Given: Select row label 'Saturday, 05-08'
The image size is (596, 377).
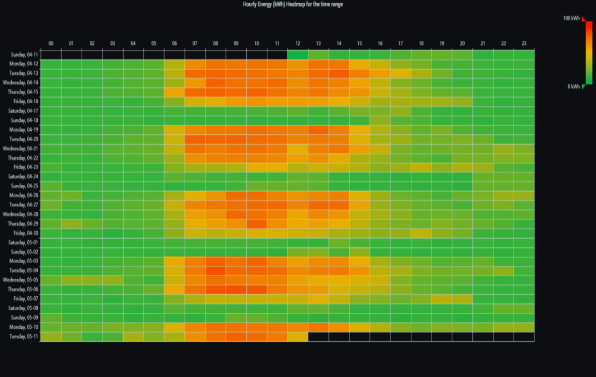Looking at the screenshot, I should tap(24, 308).
